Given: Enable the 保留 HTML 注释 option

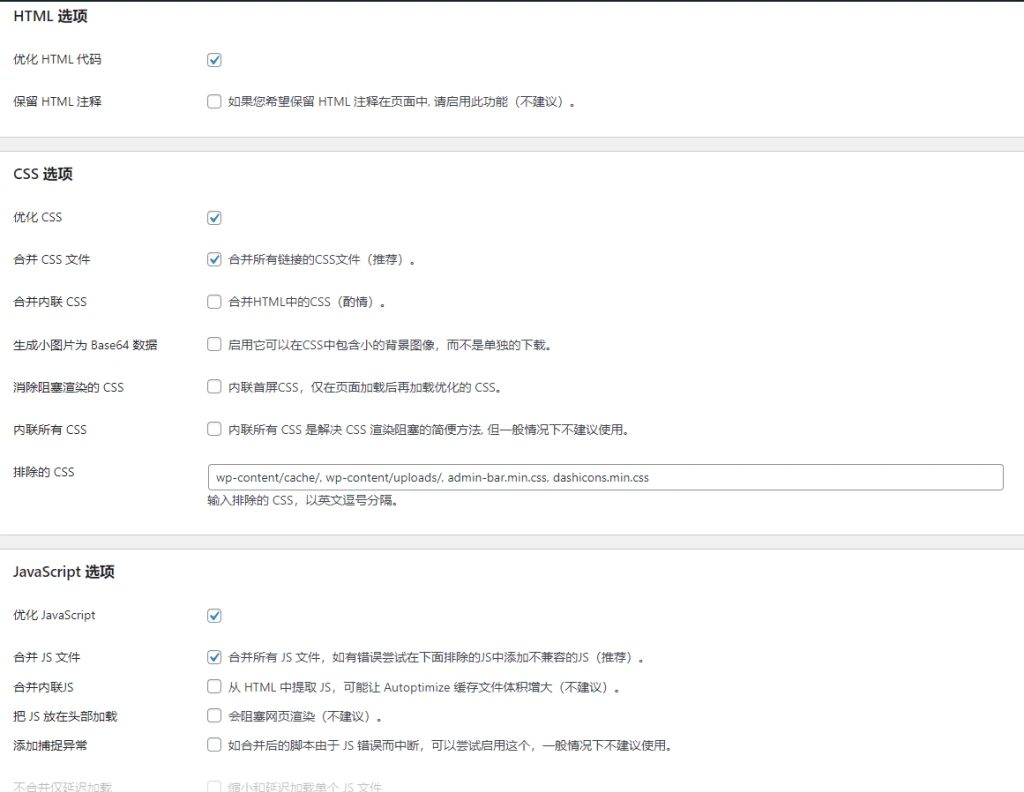Looking at the screenshot, I should (x=214, y=101).
